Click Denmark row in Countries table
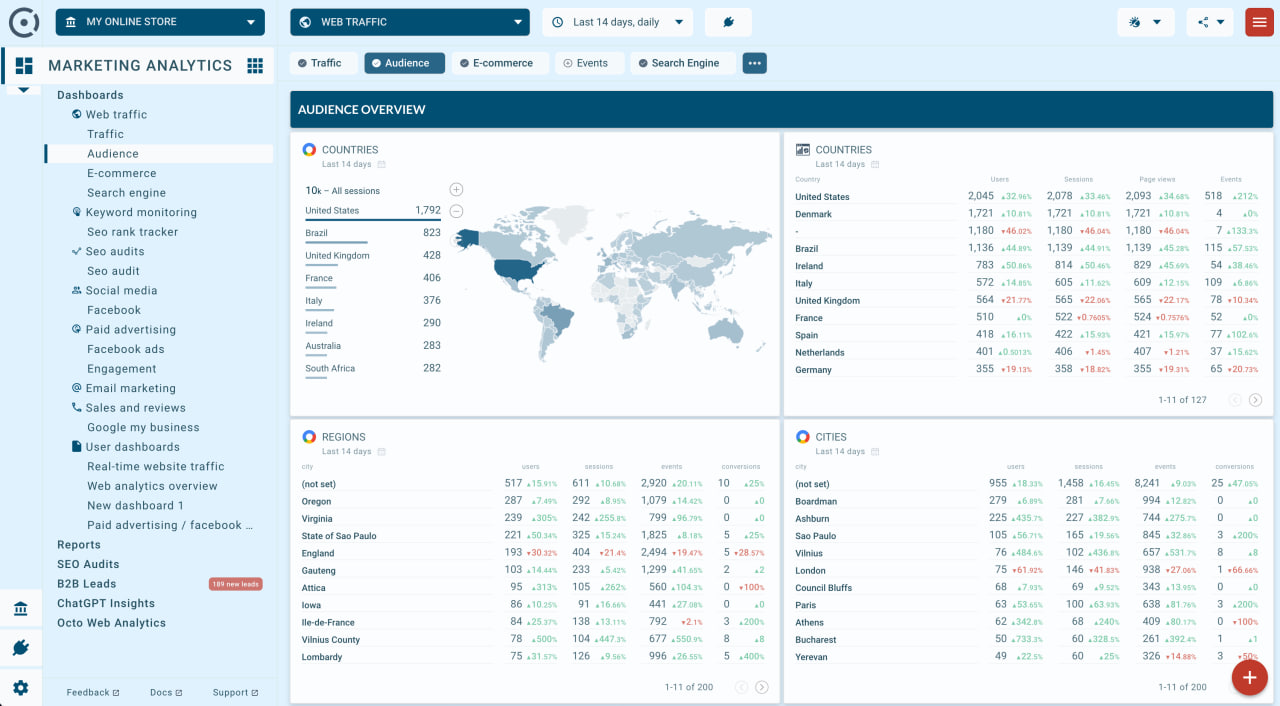Viewport: 1280px width, 706px height. coord(1028,214)
